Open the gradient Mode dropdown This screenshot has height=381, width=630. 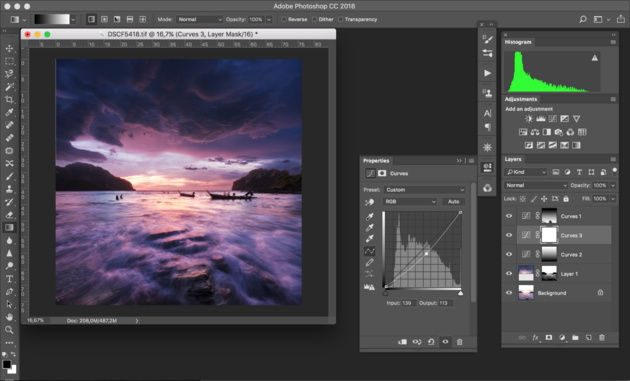click(x=200, y=19)
